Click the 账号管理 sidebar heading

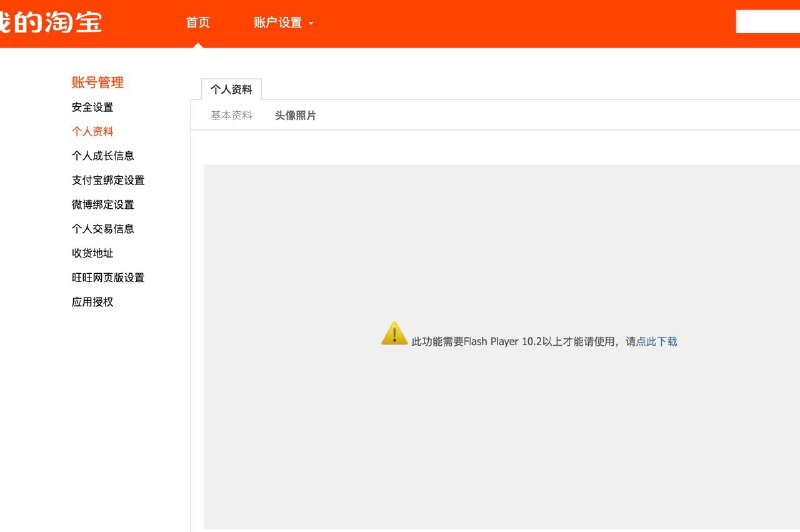(97, 82)
